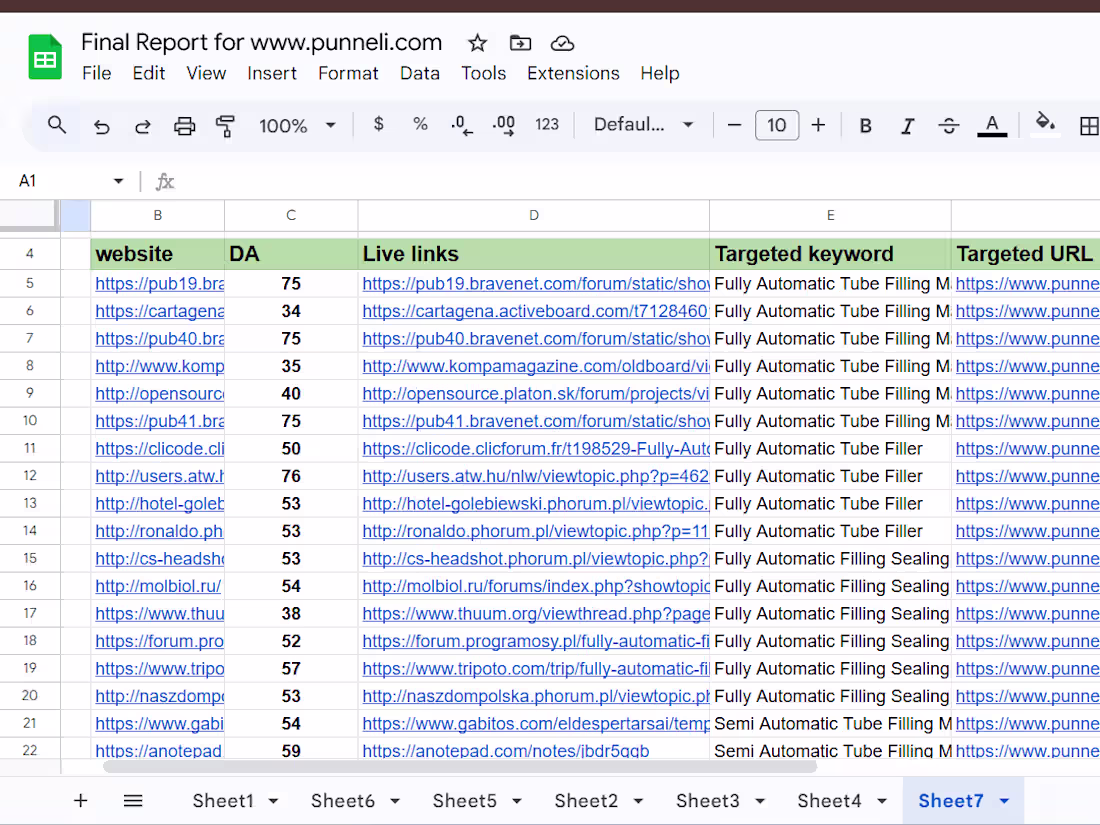Open the molbiol.ru website link
The image size is (1100, 825).
click(x=158, y=586)
